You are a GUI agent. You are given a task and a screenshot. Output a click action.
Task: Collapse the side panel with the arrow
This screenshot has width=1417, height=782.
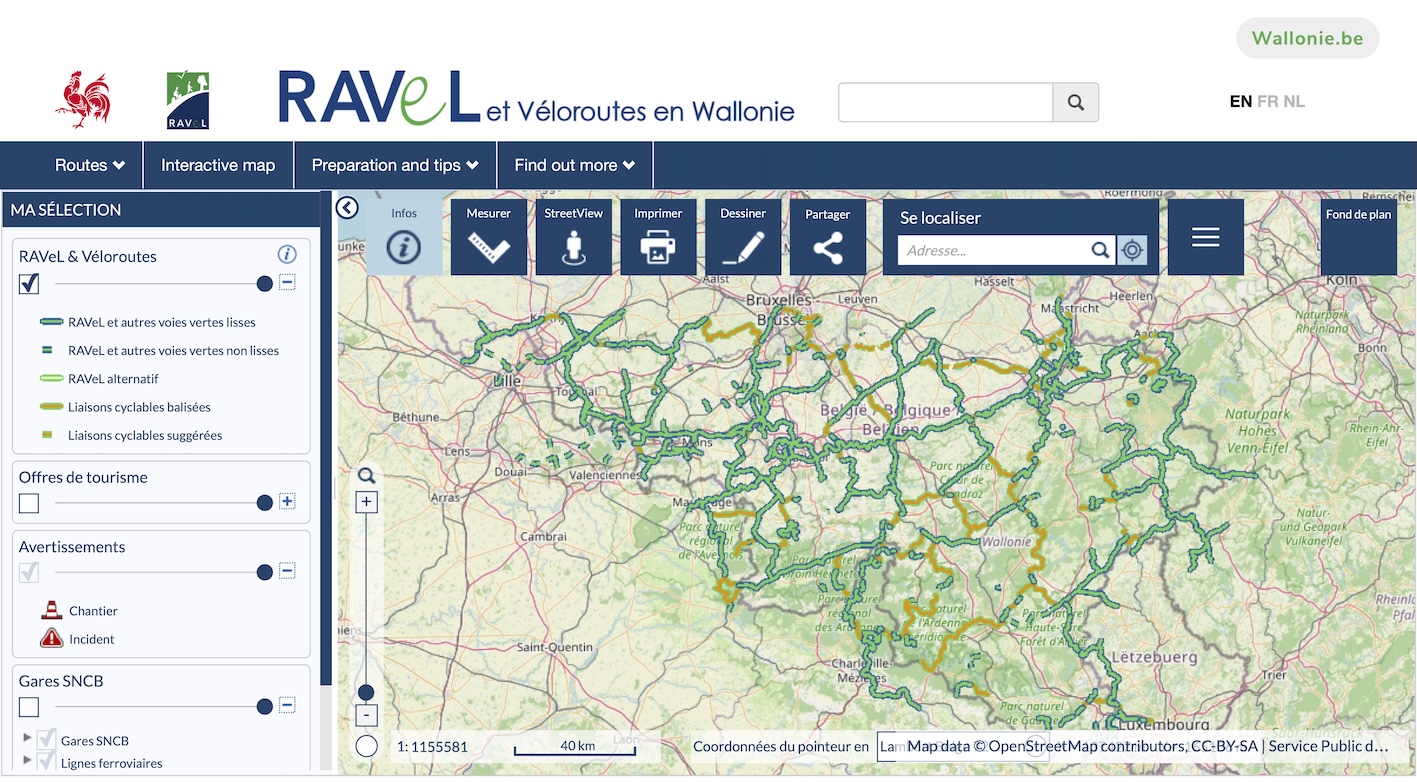point(347,208)
